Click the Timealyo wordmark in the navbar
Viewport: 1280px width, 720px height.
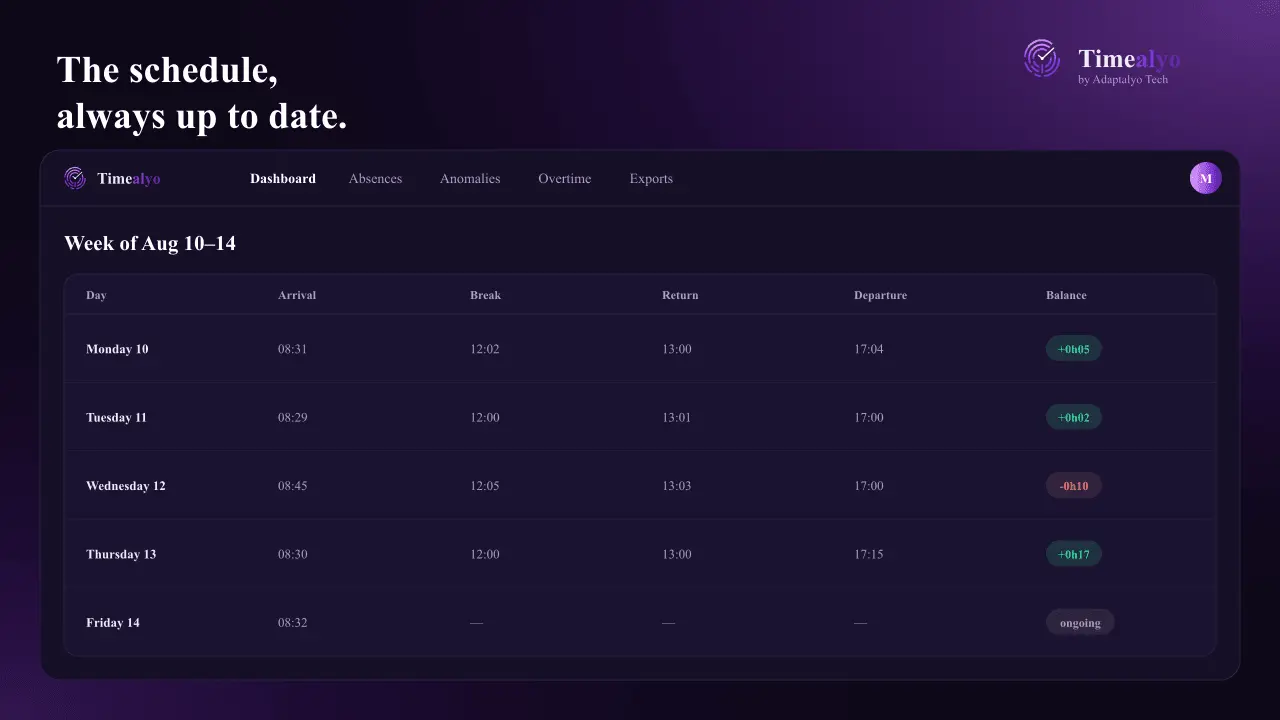pyautogui.click(x=129, y=179)
